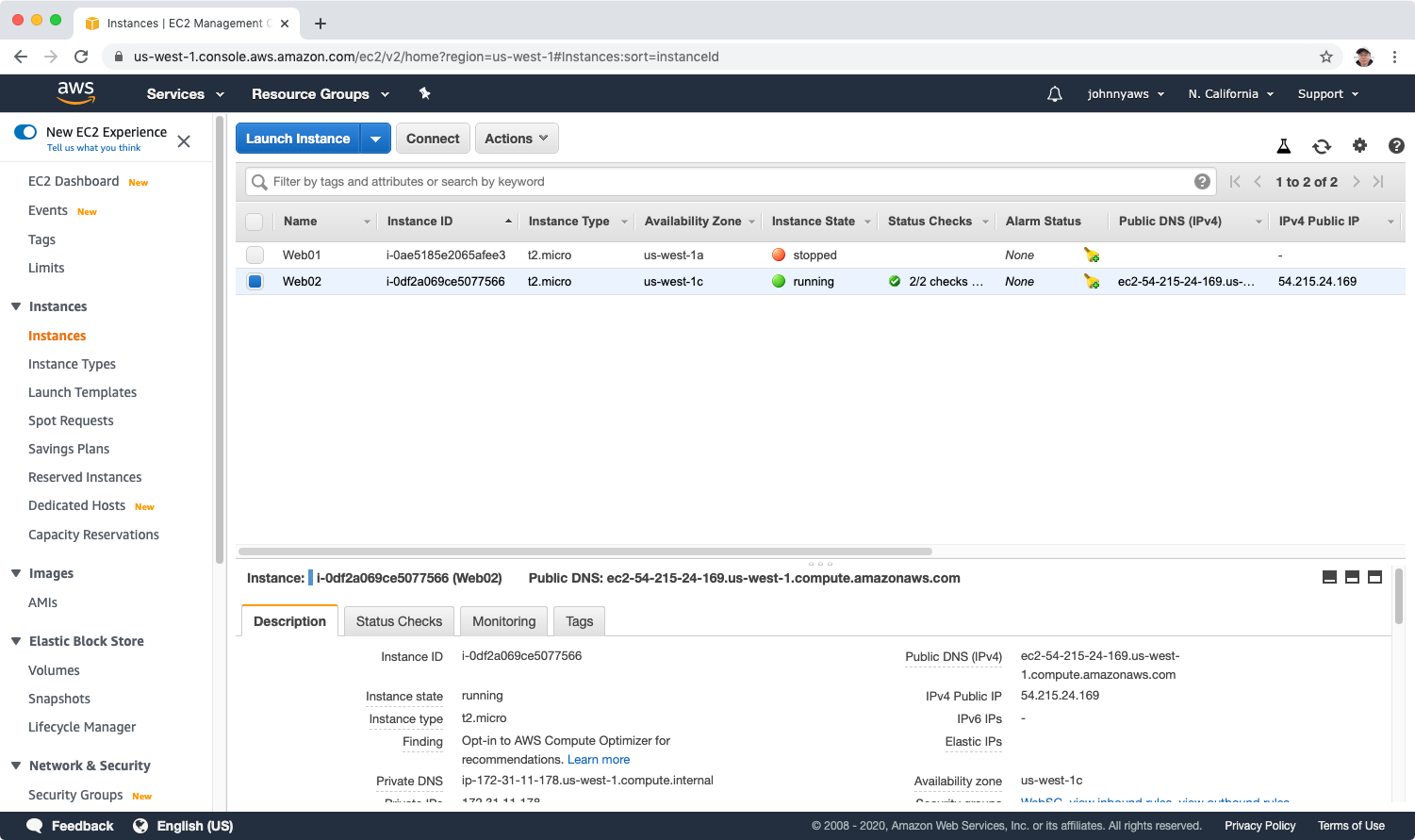Open the Name column filter dropdown
1415x840 pixels.
367,222
